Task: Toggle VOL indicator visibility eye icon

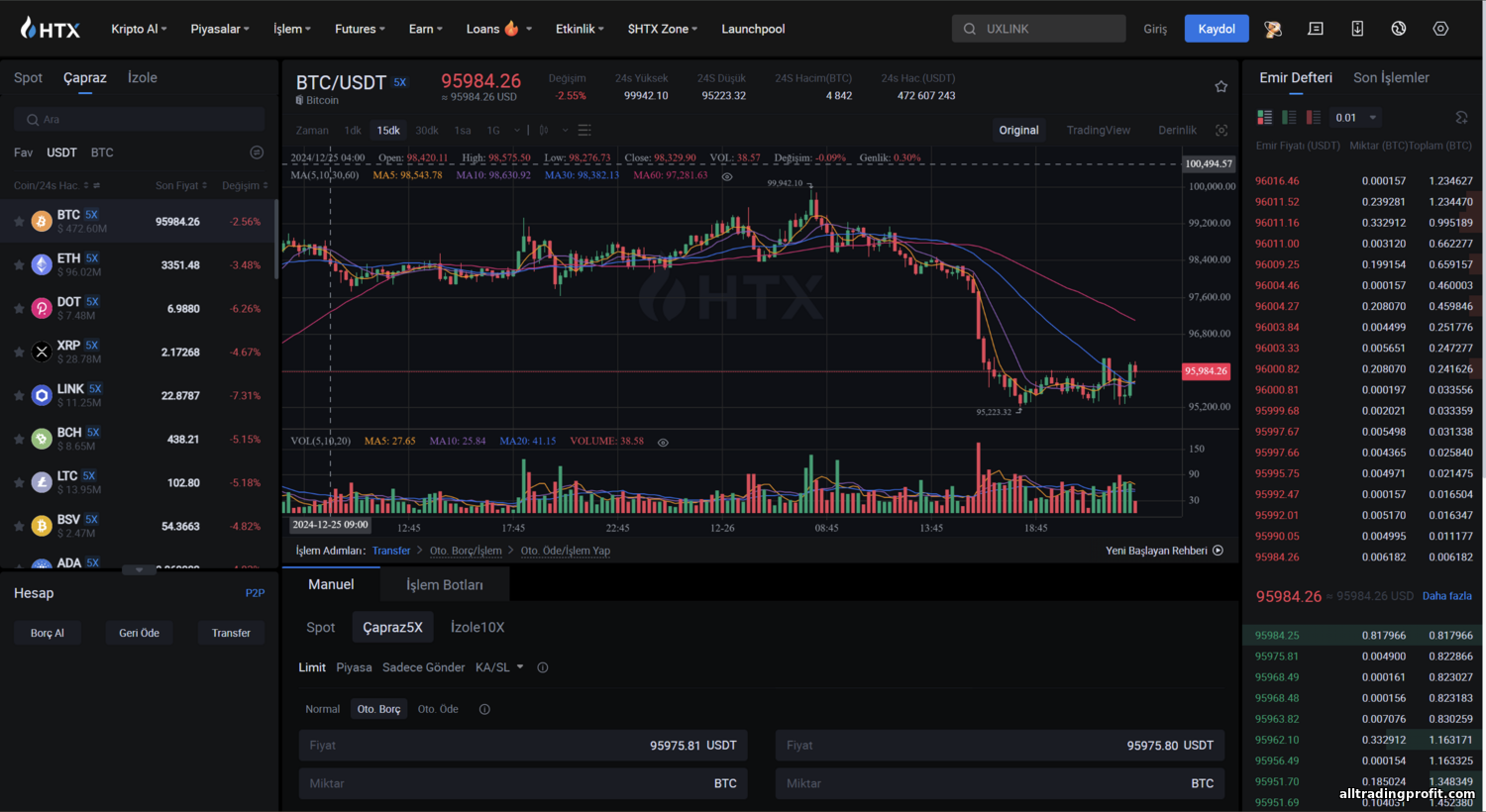Action: point(663,442)
